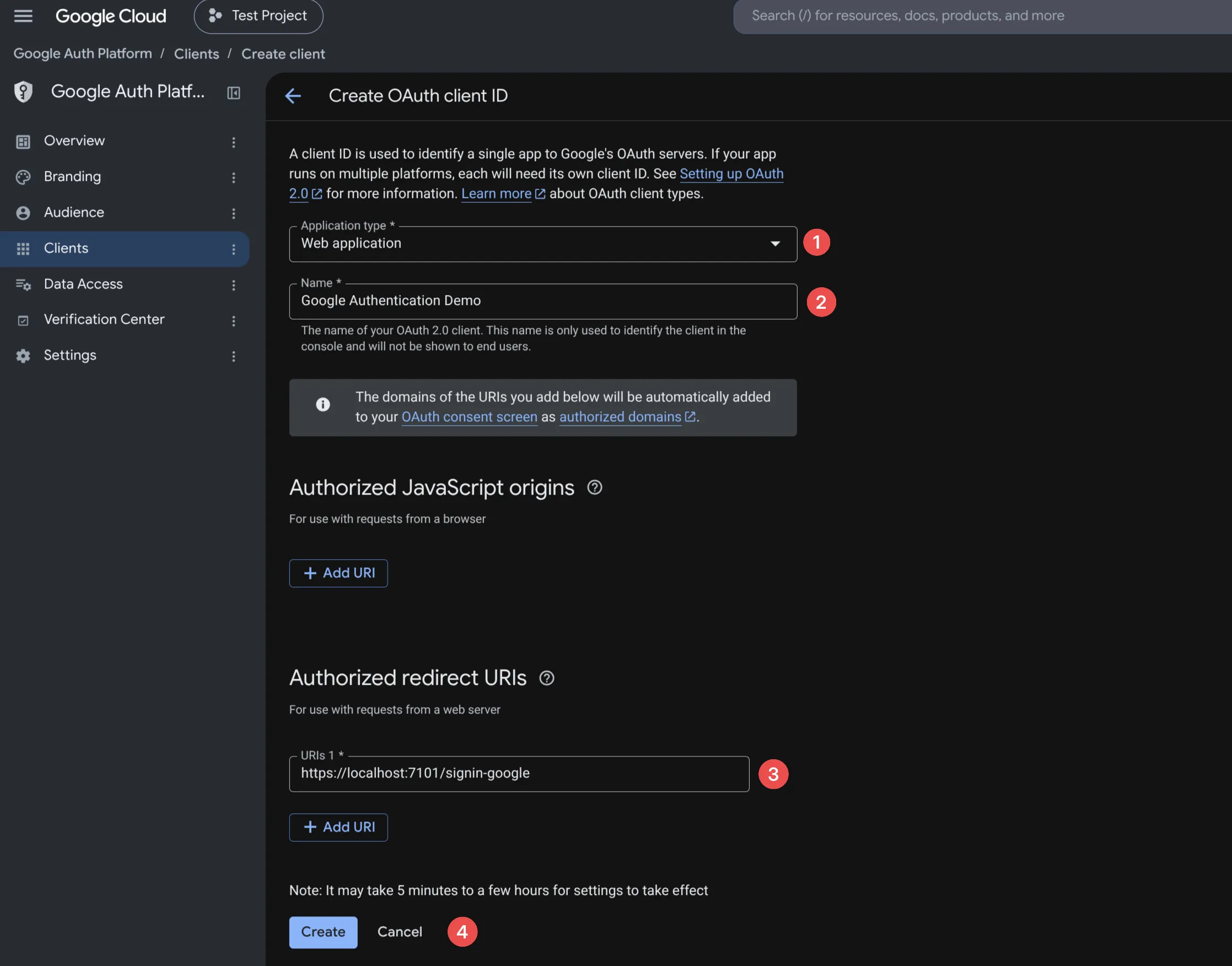Click the note about settings taking effect
The image size is (1232, 966).
(x=498, y=890)
